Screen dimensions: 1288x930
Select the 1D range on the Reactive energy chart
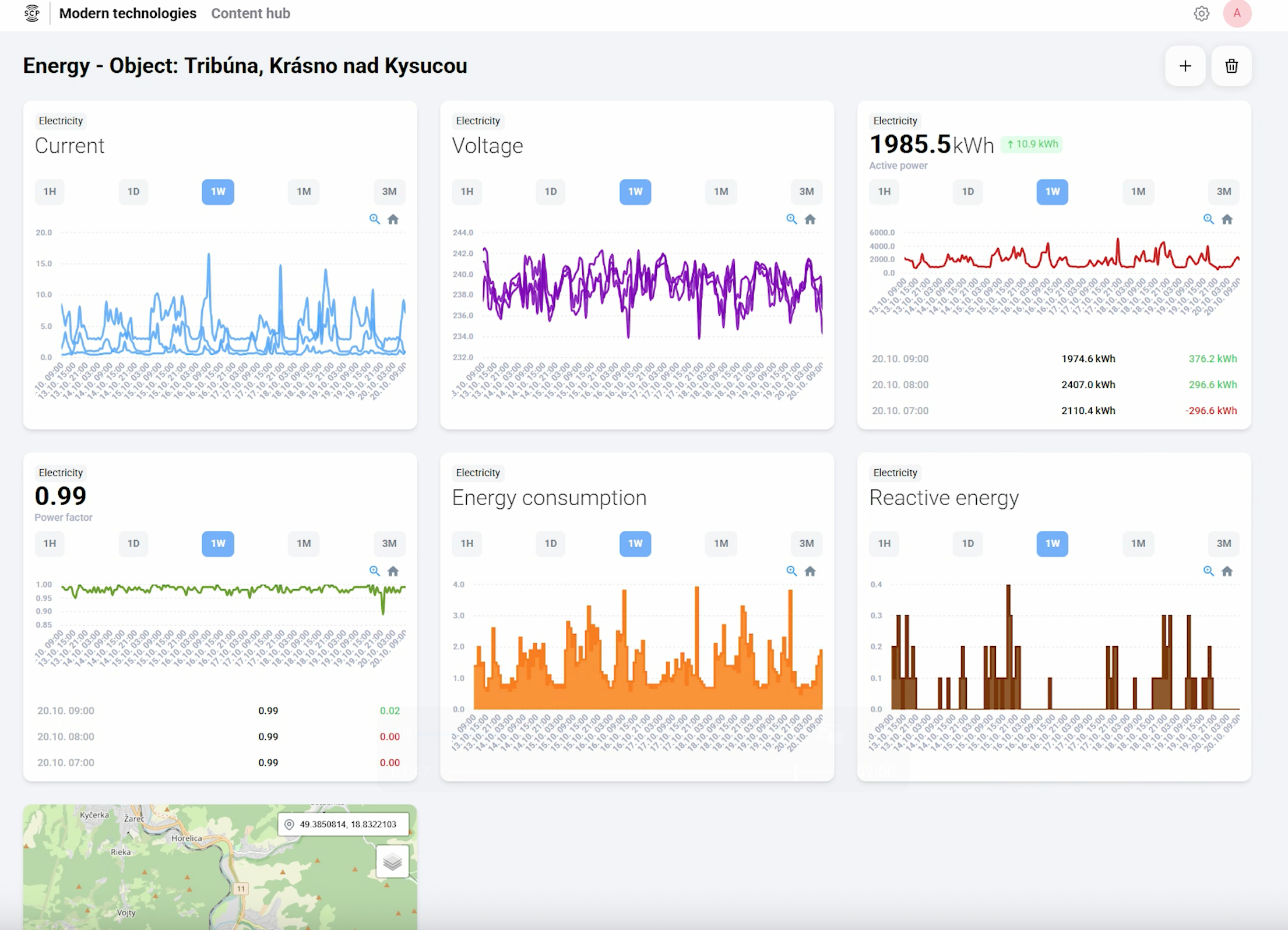tap(967, 544)
